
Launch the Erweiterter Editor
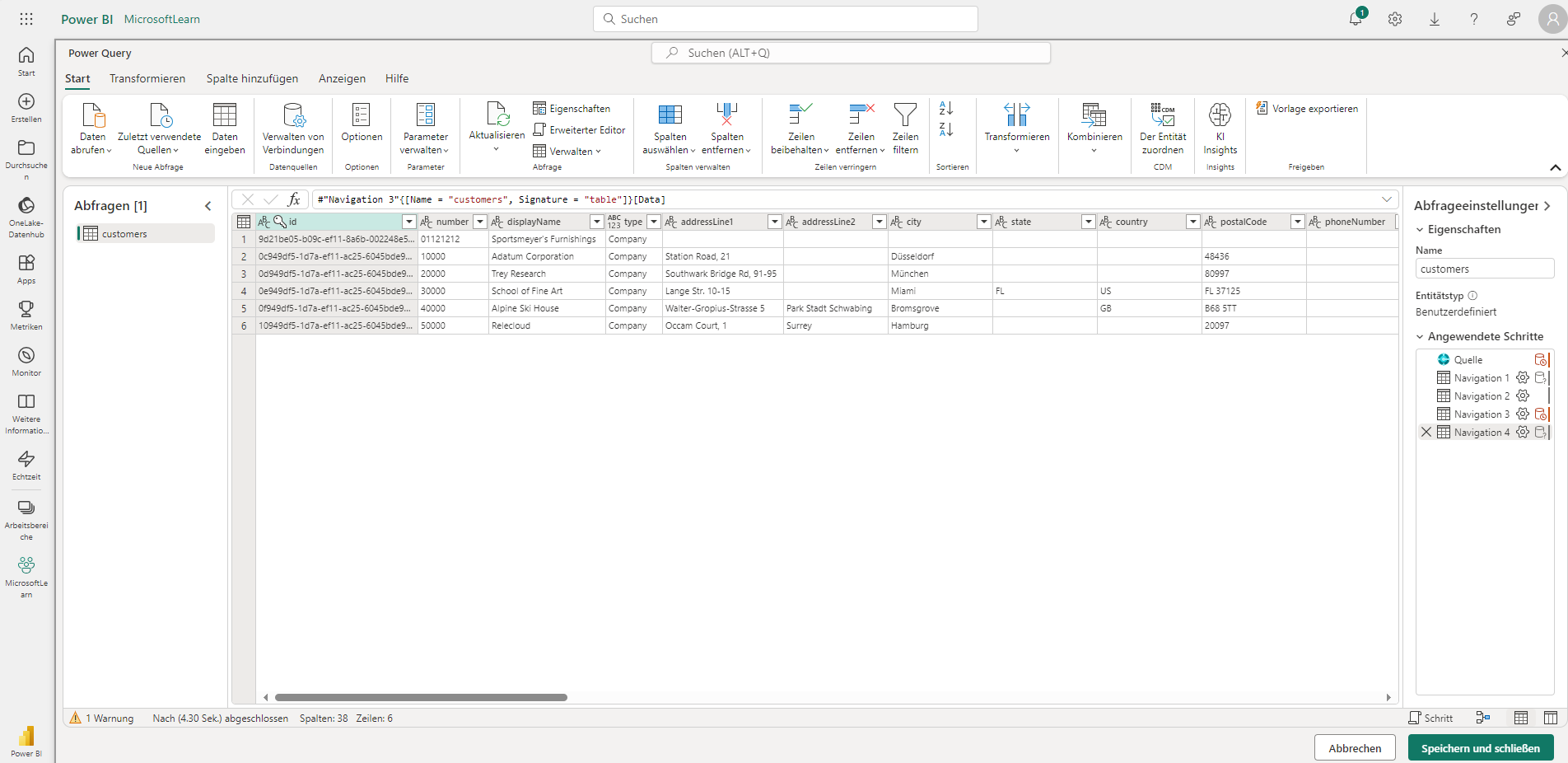point(579,130)
